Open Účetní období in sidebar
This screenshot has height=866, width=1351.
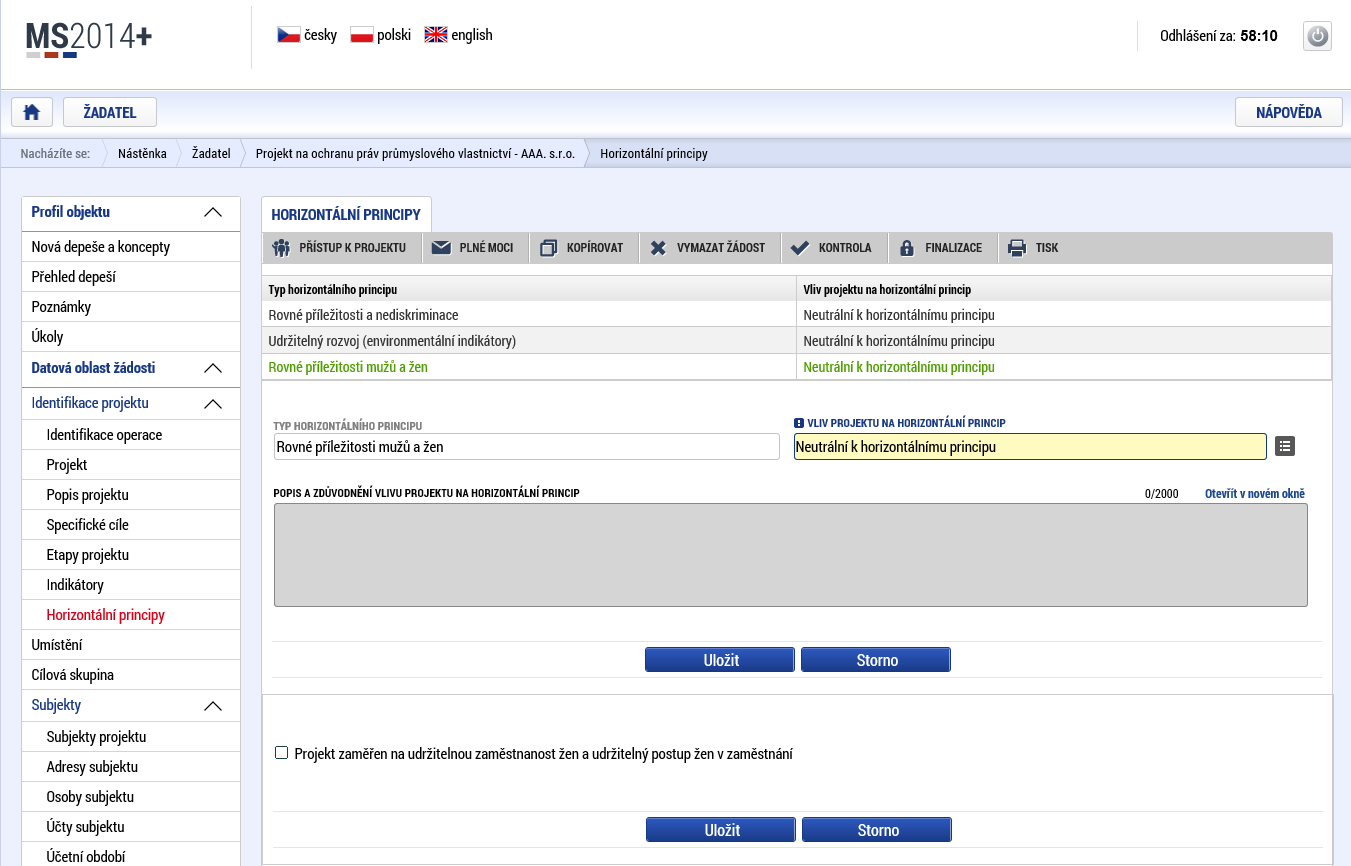click(x=131, y=856)
